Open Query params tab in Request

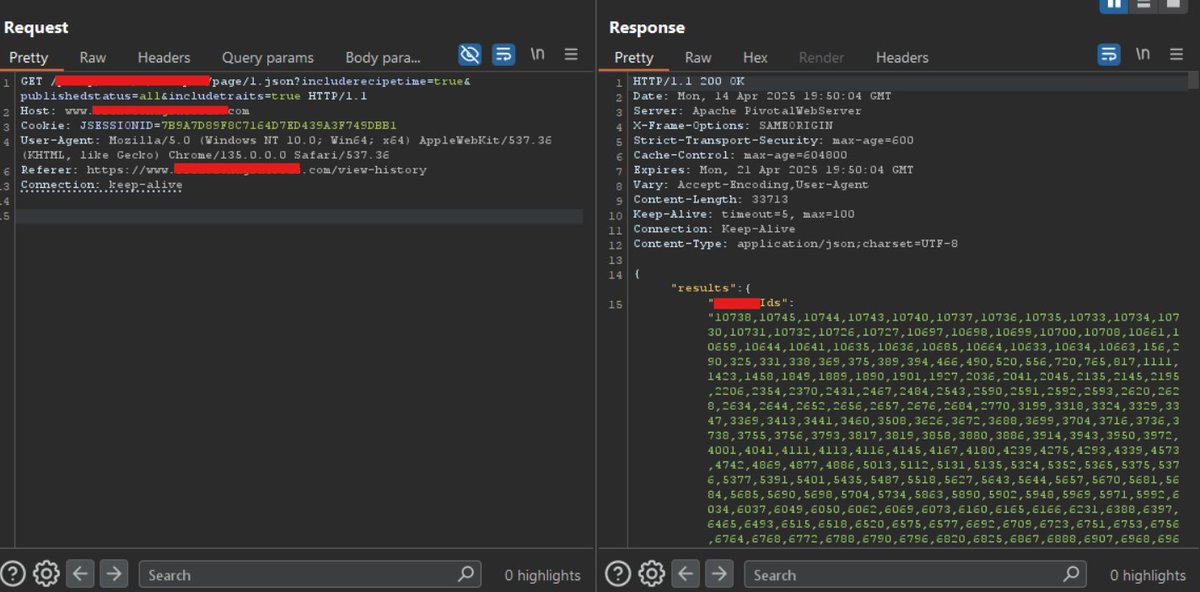(x=268, y=58)
